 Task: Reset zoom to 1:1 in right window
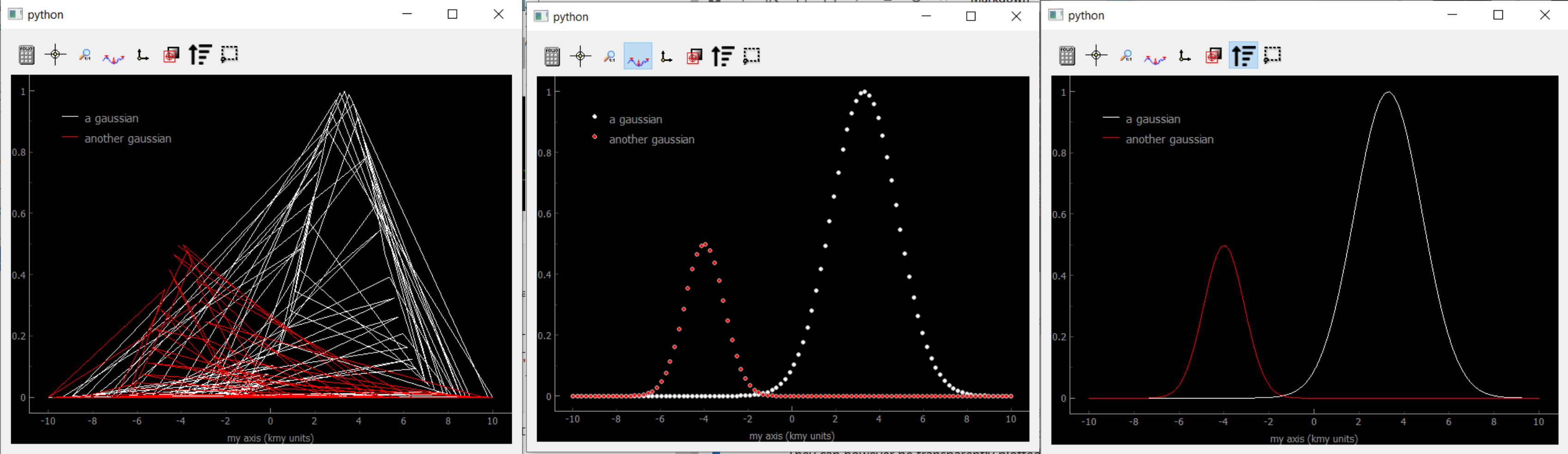[x=1126, y=56]
